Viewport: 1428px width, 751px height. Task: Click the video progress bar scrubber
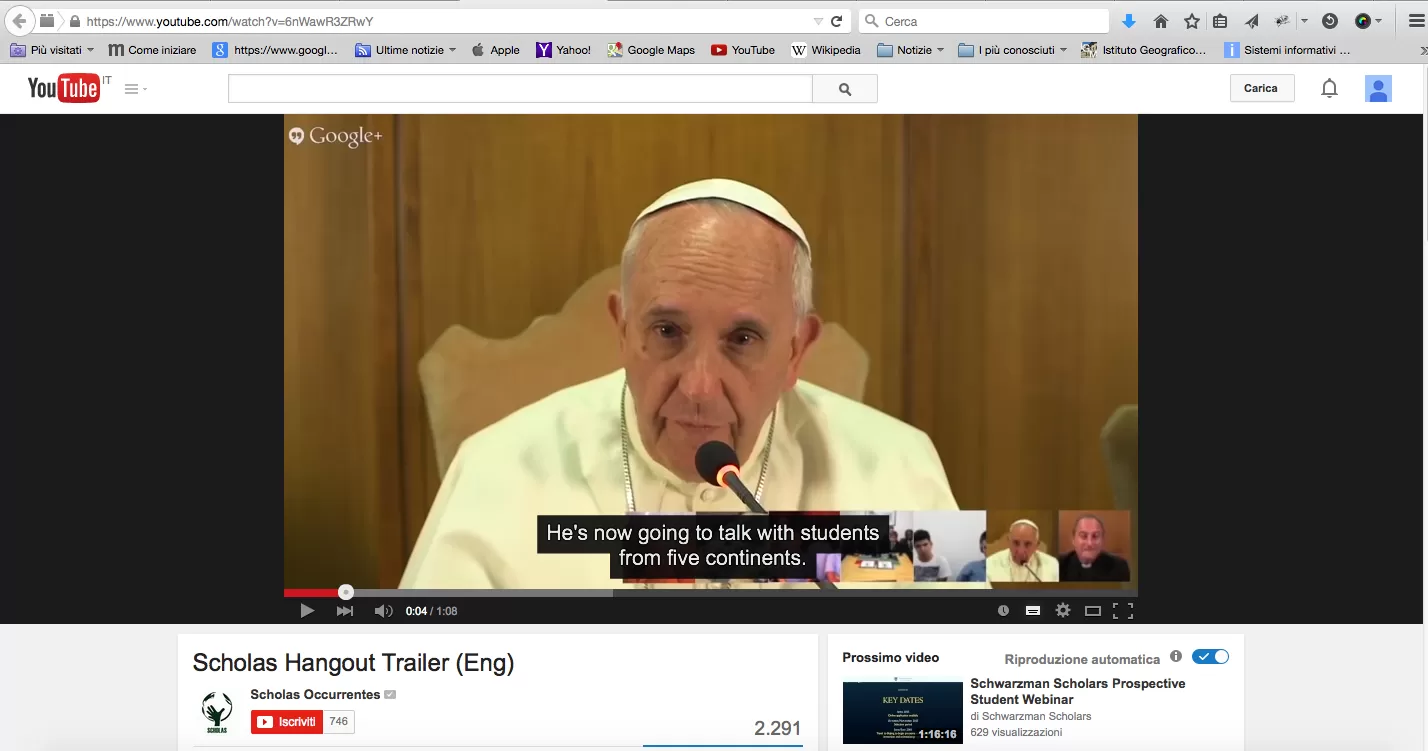tap(346, 592)
